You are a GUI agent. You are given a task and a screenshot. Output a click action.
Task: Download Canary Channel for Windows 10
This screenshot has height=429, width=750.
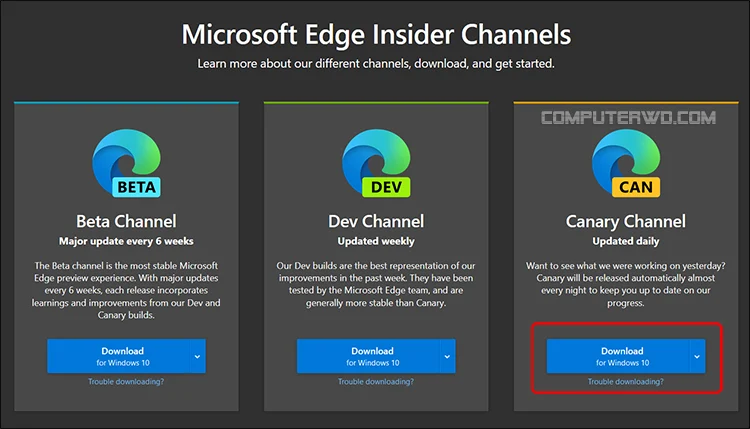(x=618, y=356)
